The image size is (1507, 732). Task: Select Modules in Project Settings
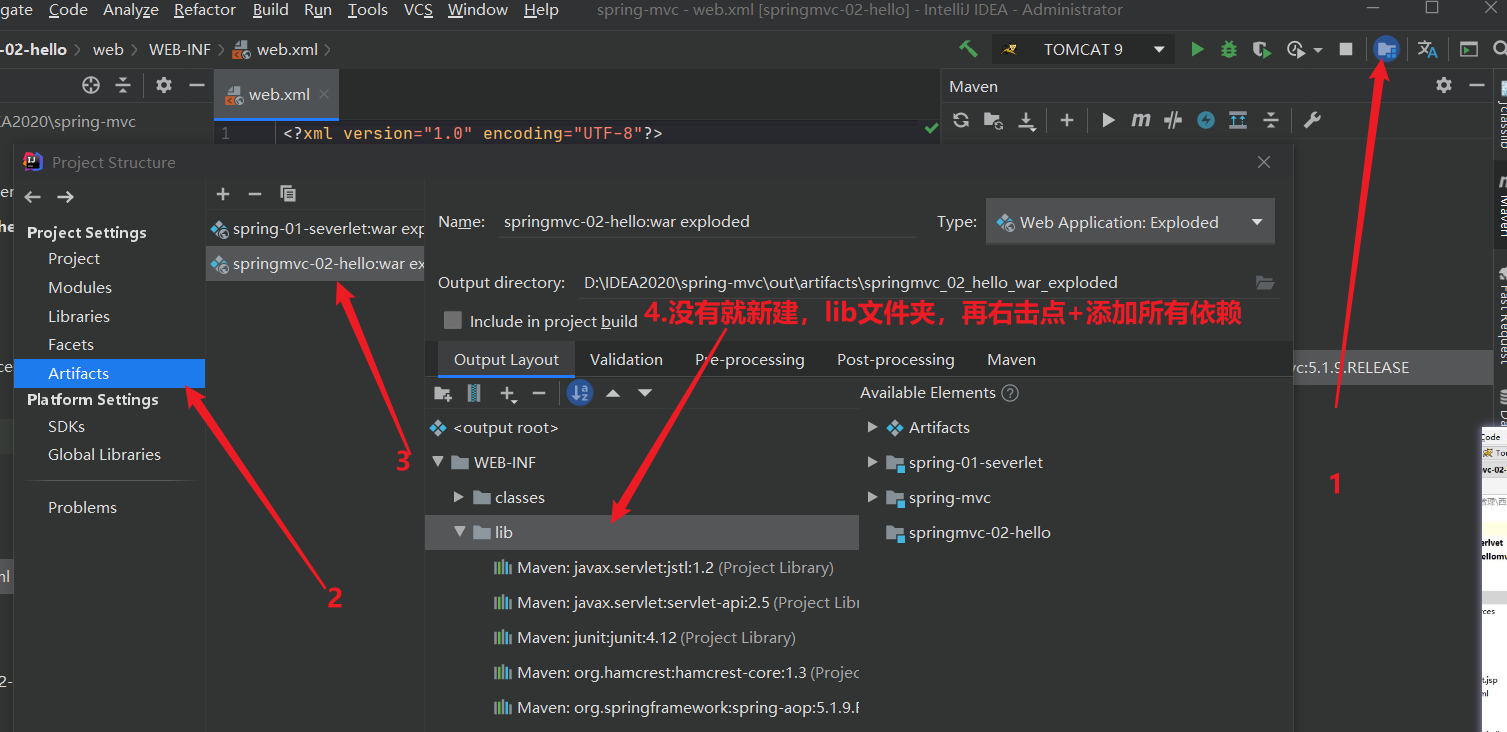point(80,287)
